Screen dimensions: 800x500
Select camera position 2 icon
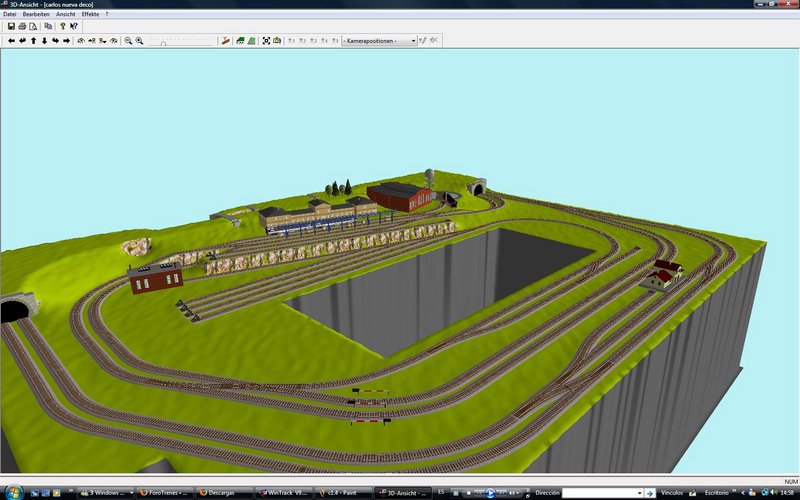[303, 41]
